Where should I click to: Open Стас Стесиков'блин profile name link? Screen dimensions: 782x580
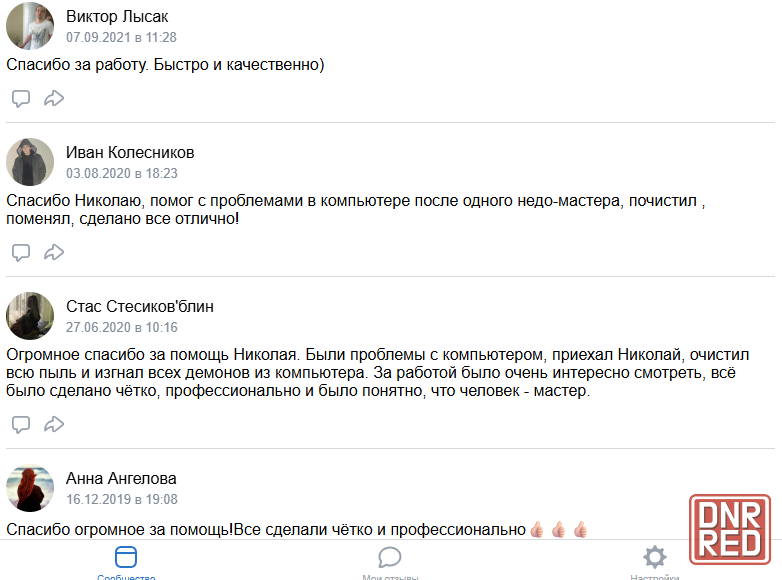click(x=140, y=306)
